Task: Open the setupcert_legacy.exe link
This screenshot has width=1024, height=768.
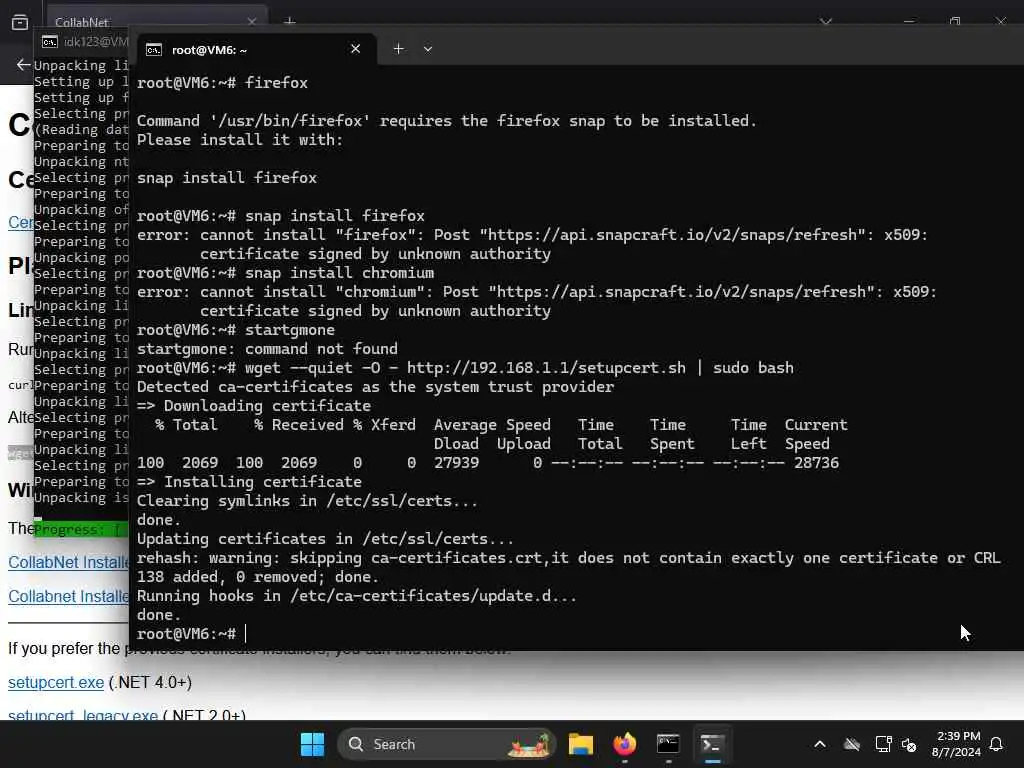Action: 83,714
